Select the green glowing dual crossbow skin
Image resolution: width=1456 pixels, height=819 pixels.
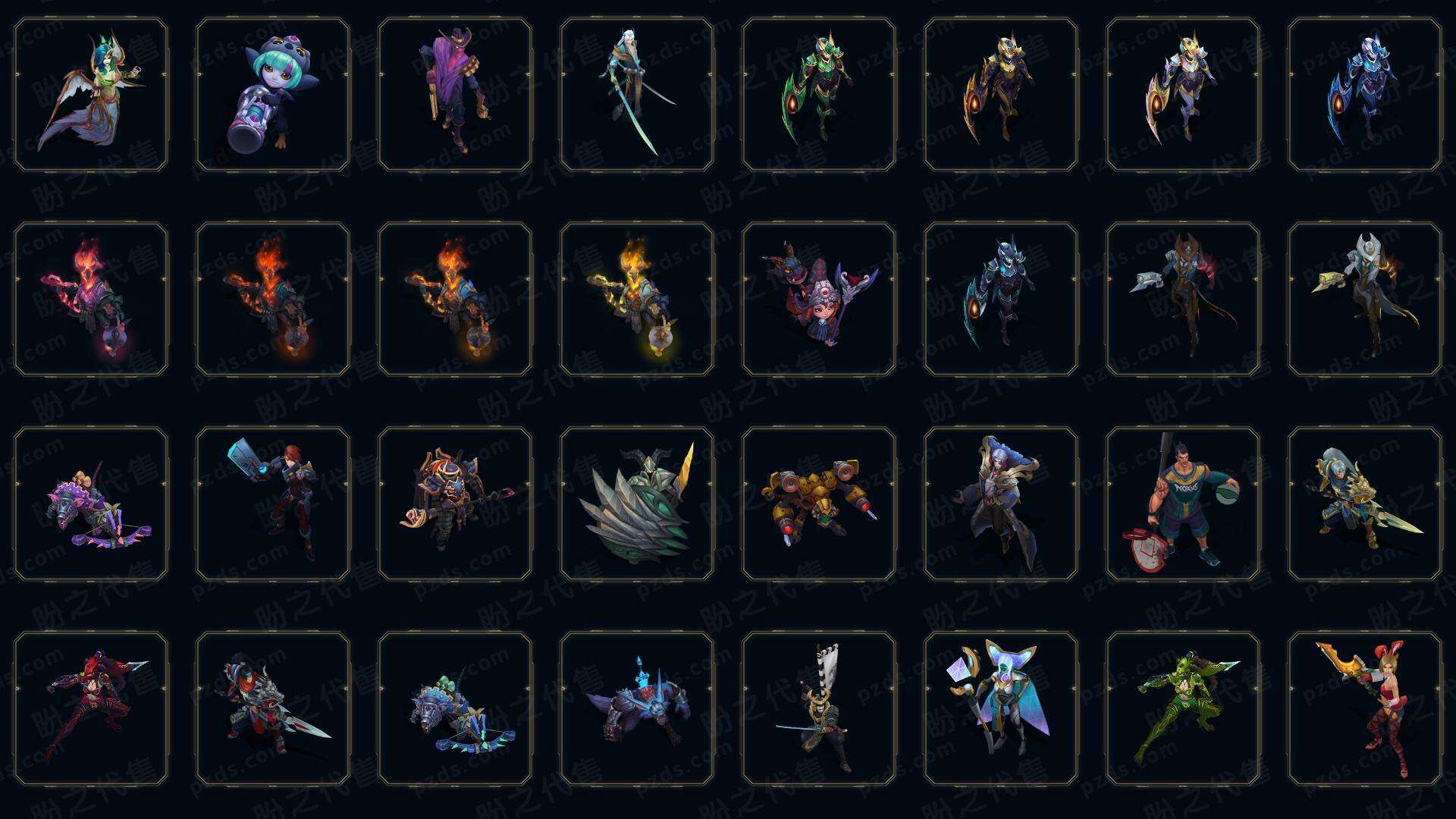click(x=1183, y=709)
